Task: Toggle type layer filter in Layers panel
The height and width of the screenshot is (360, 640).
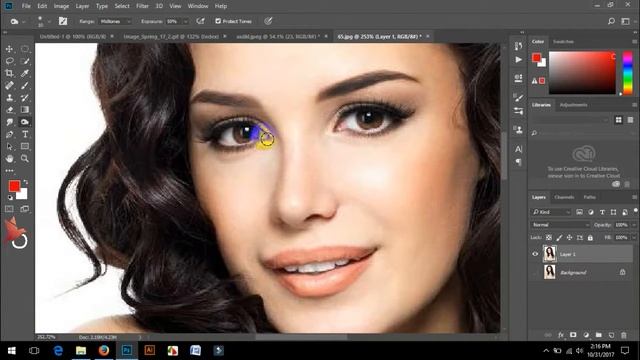Action: point(602,212)
